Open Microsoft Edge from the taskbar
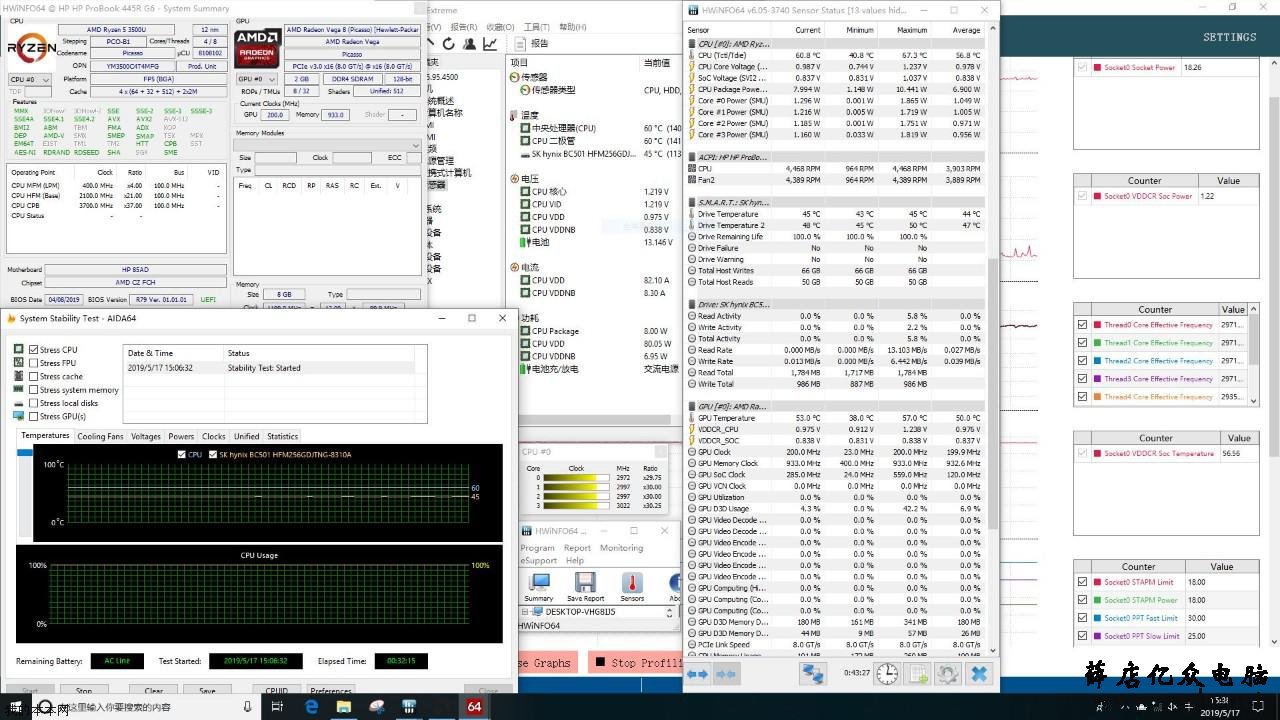1280x720 pixels. 311,706
